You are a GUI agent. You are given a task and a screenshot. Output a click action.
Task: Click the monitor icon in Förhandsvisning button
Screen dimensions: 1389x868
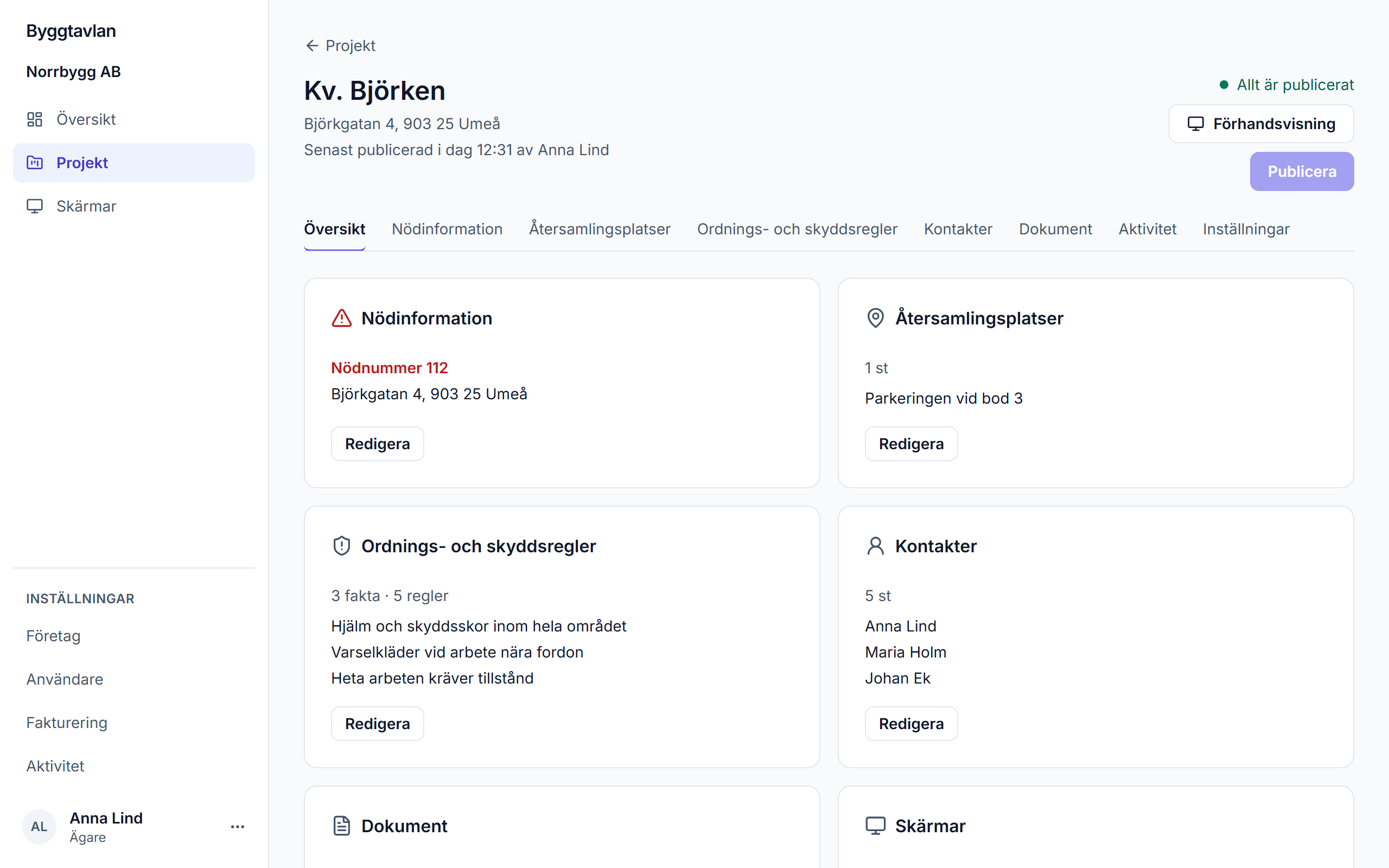pos(1196,124)
